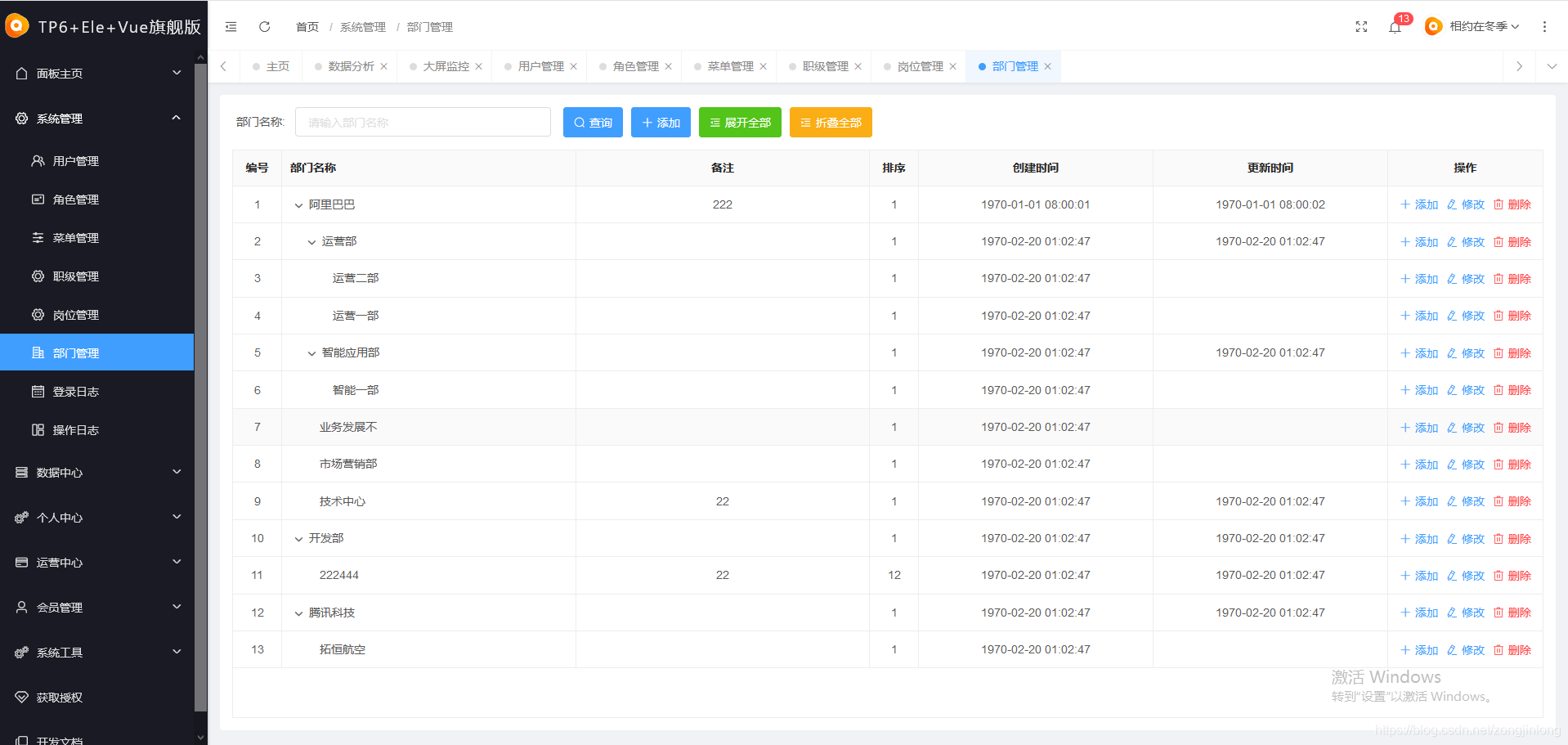Click 首页 breadcrumb link

pos(307,27)
